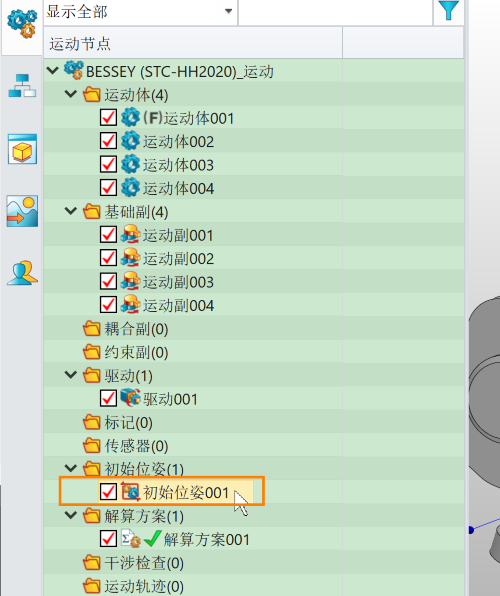Click the 解算方案001 sigma solver icon

point(131,539)
